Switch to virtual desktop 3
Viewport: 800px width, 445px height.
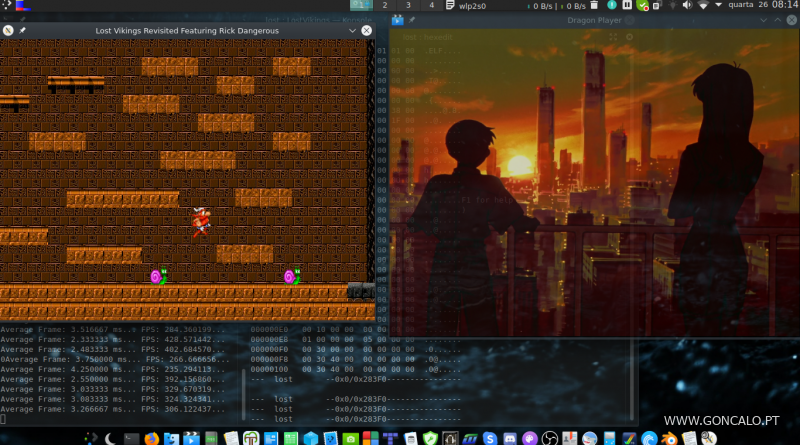(408, 5)
